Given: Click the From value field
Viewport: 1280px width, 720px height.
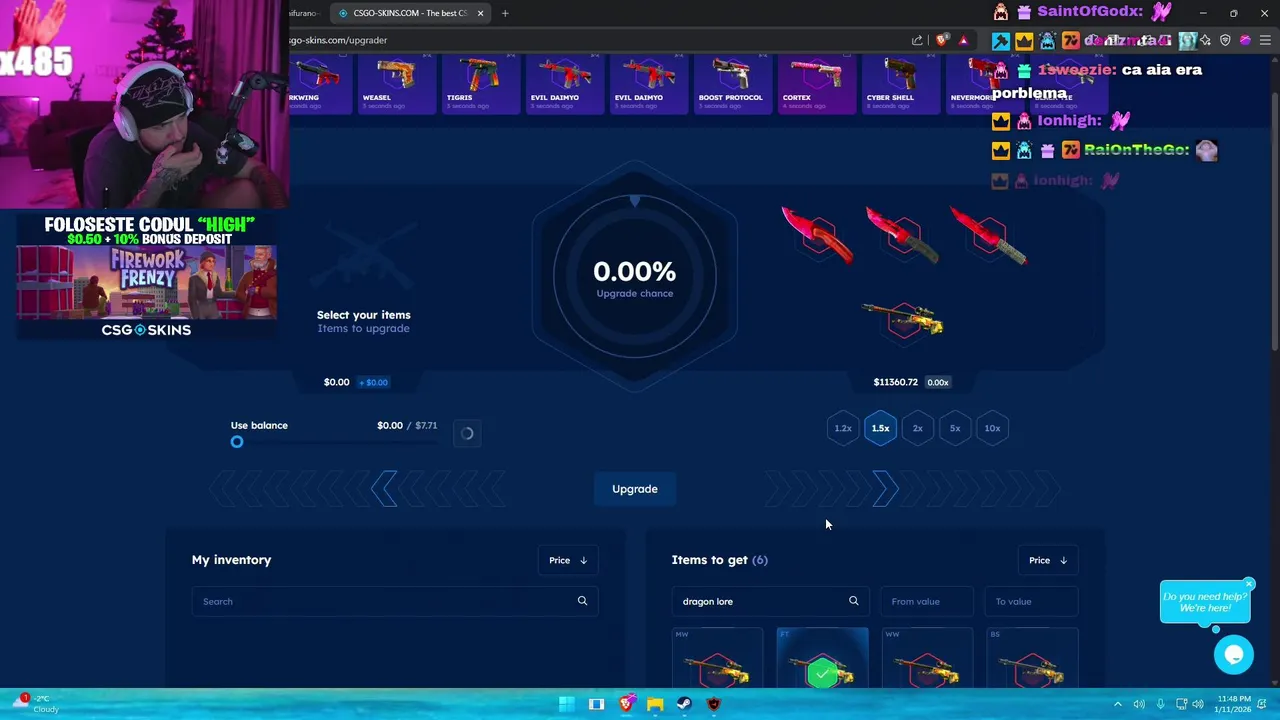Looking at the screenshot, I should tap(926, 601).
